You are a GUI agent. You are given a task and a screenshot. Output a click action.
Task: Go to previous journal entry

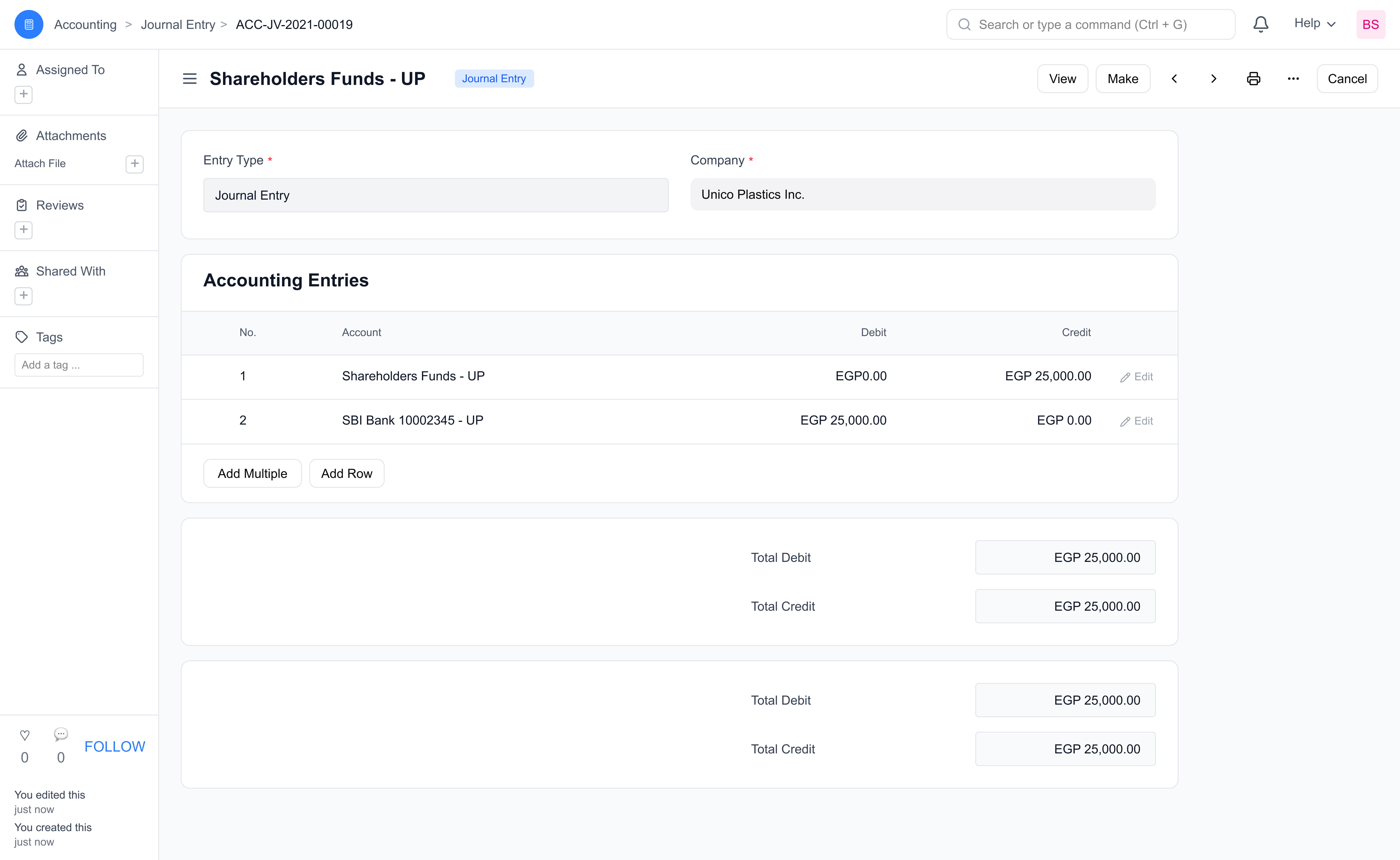tap(1174, 79)
